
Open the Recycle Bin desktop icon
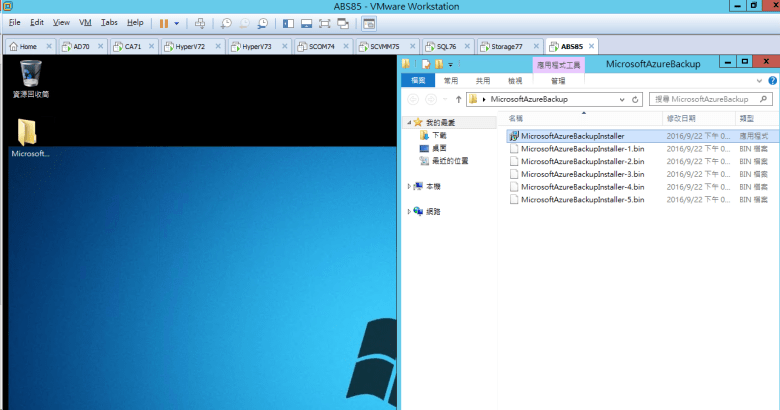point(30,77)
